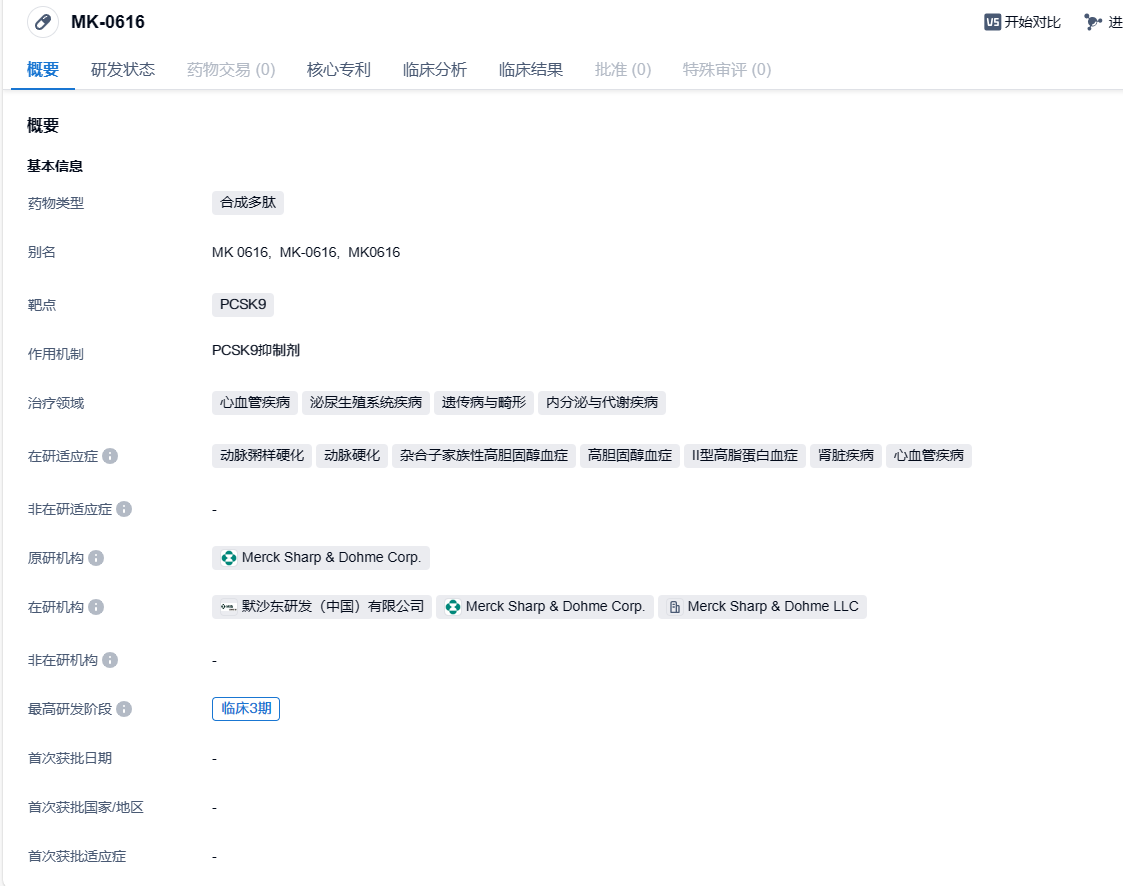Click info icon next to 最高研发阶段
1123x886 pixels.
124,709
